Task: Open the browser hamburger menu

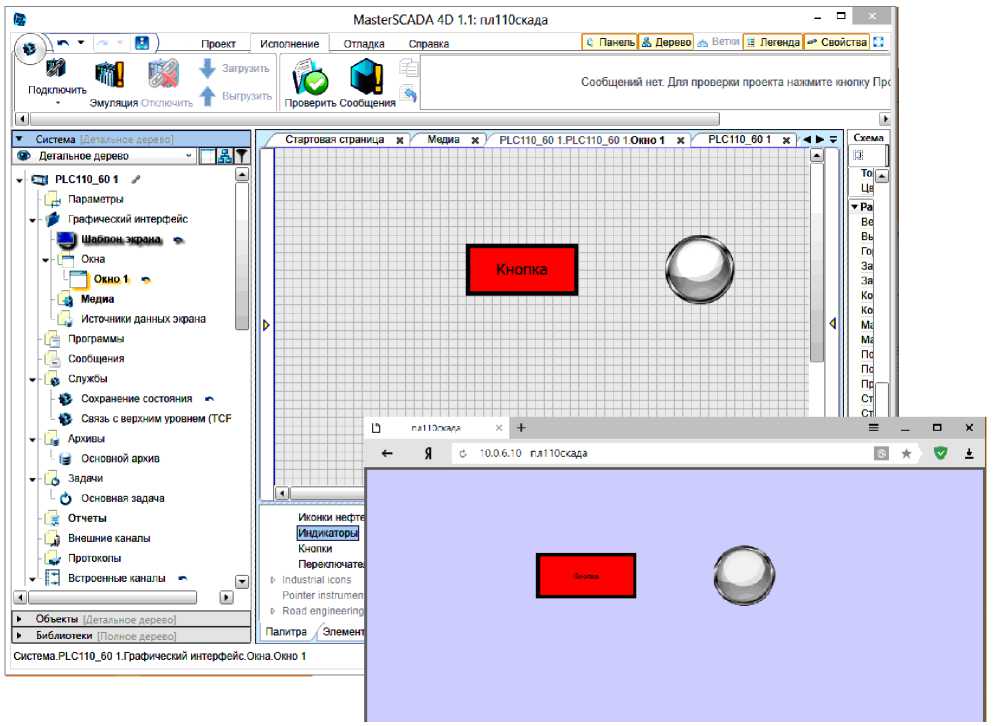Action: pos(874,428)
